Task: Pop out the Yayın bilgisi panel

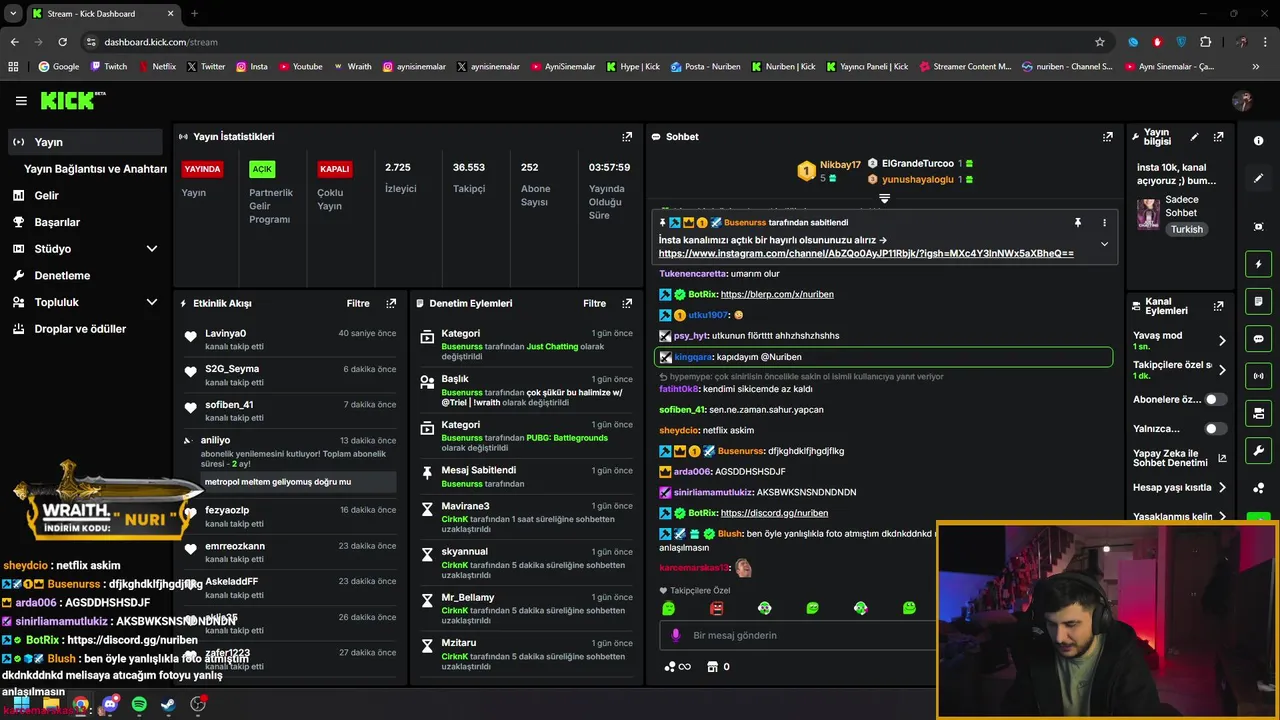Action: pyautogui.click(x=1218, y=137)
